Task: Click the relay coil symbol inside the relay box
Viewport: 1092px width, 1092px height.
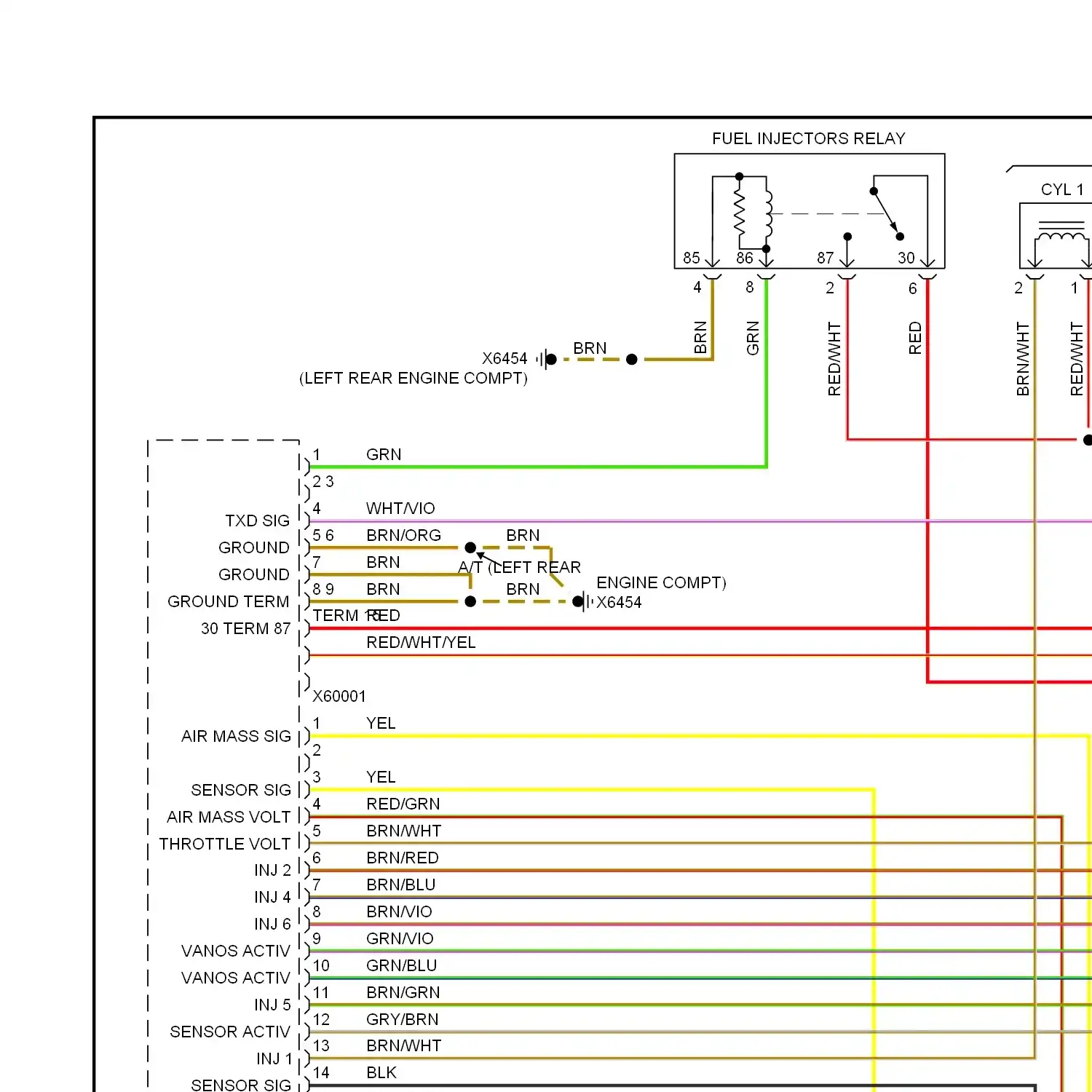Action: coord(753,213)
